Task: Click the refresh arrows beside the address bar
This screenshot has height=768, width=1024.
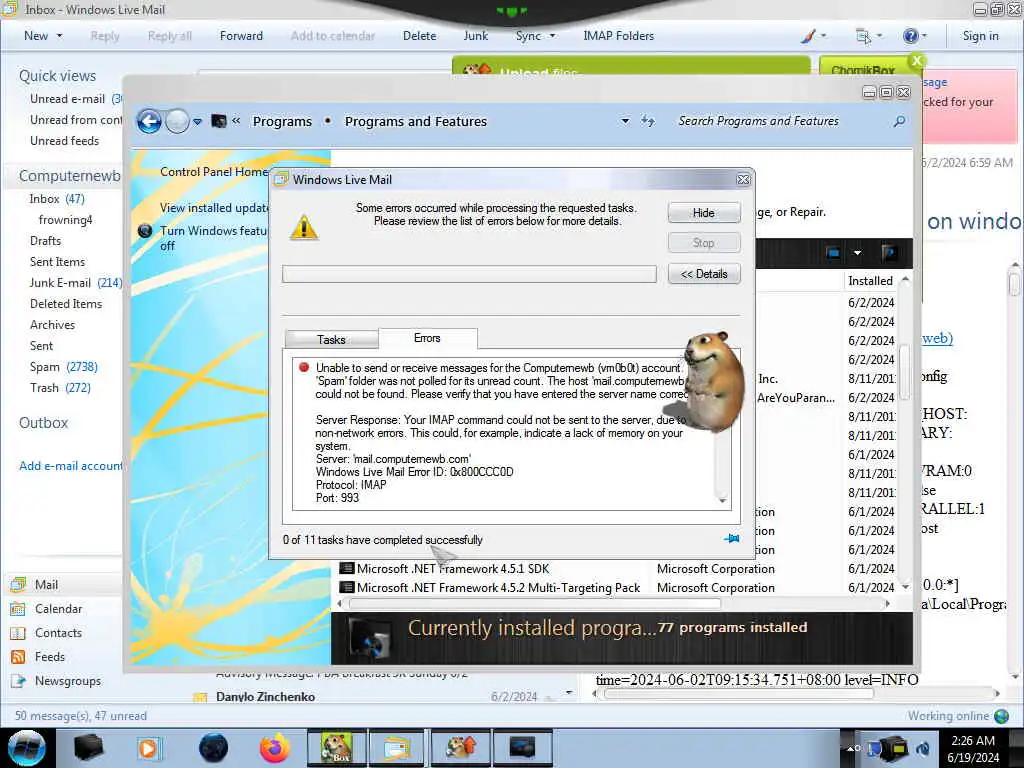Action: click(x=647, y=121)
